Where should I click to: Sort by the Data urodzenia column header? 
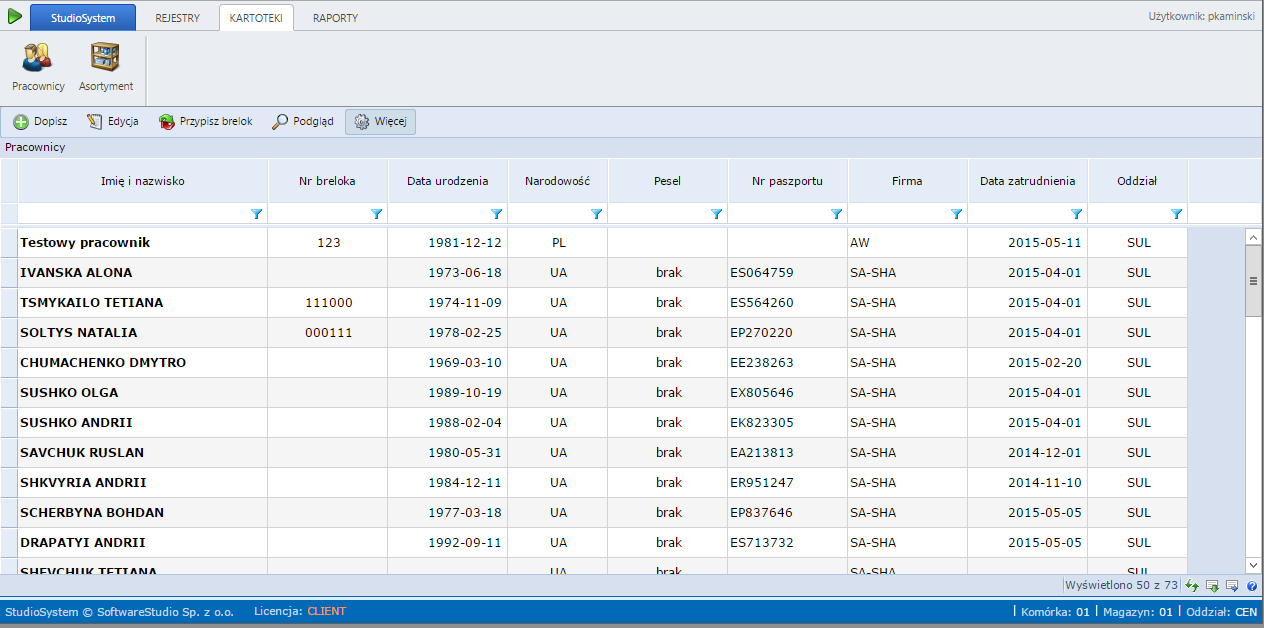(448, 181)
